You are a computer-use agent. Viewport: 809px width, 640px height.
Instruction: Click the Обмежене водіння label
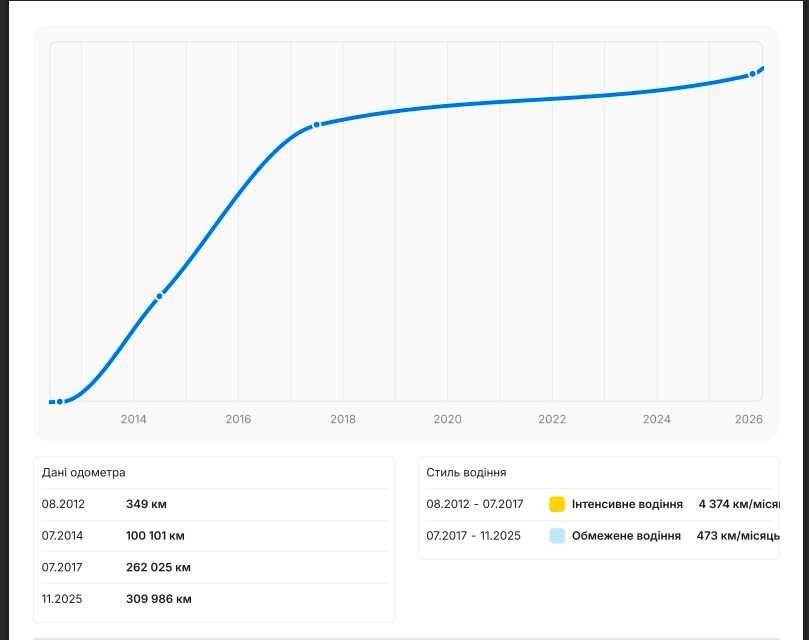[626, 536]
